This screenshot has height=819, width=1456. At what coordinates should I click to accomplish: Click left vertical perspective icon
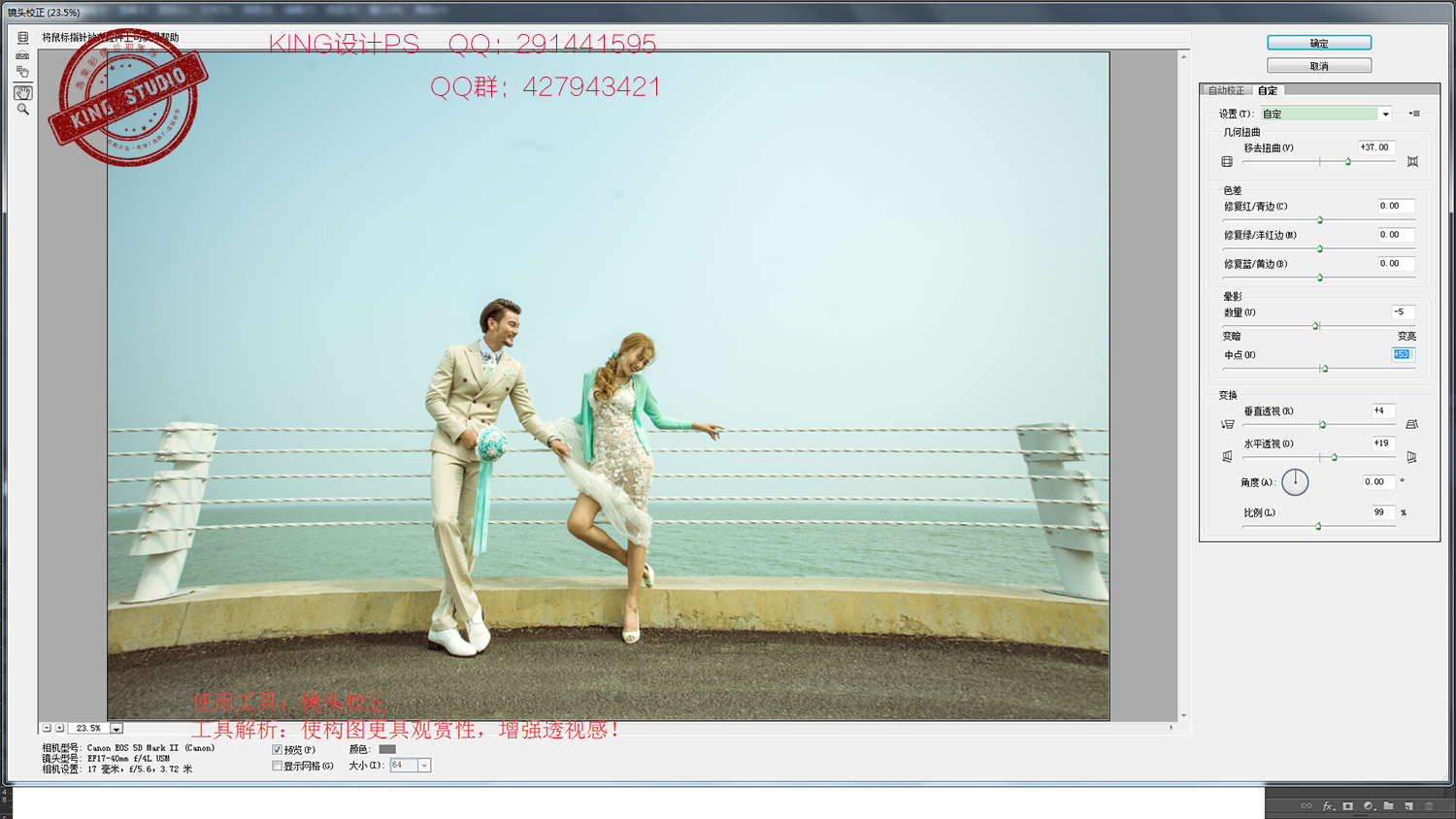(x=1227, y=424)
